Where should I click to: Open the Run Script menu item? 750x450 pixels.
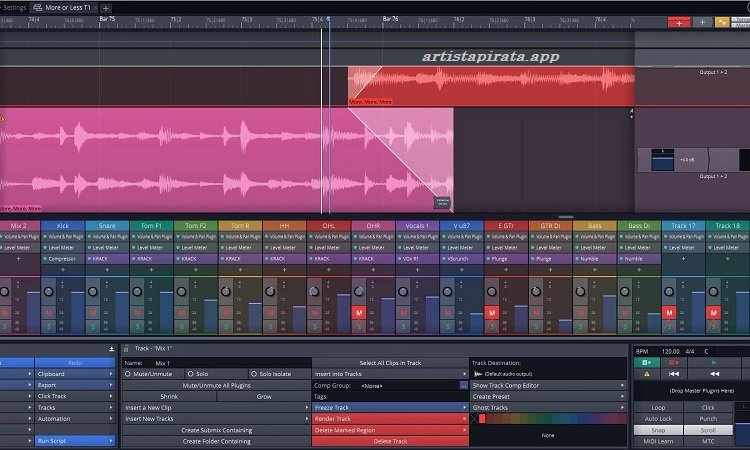click(75, 441)
